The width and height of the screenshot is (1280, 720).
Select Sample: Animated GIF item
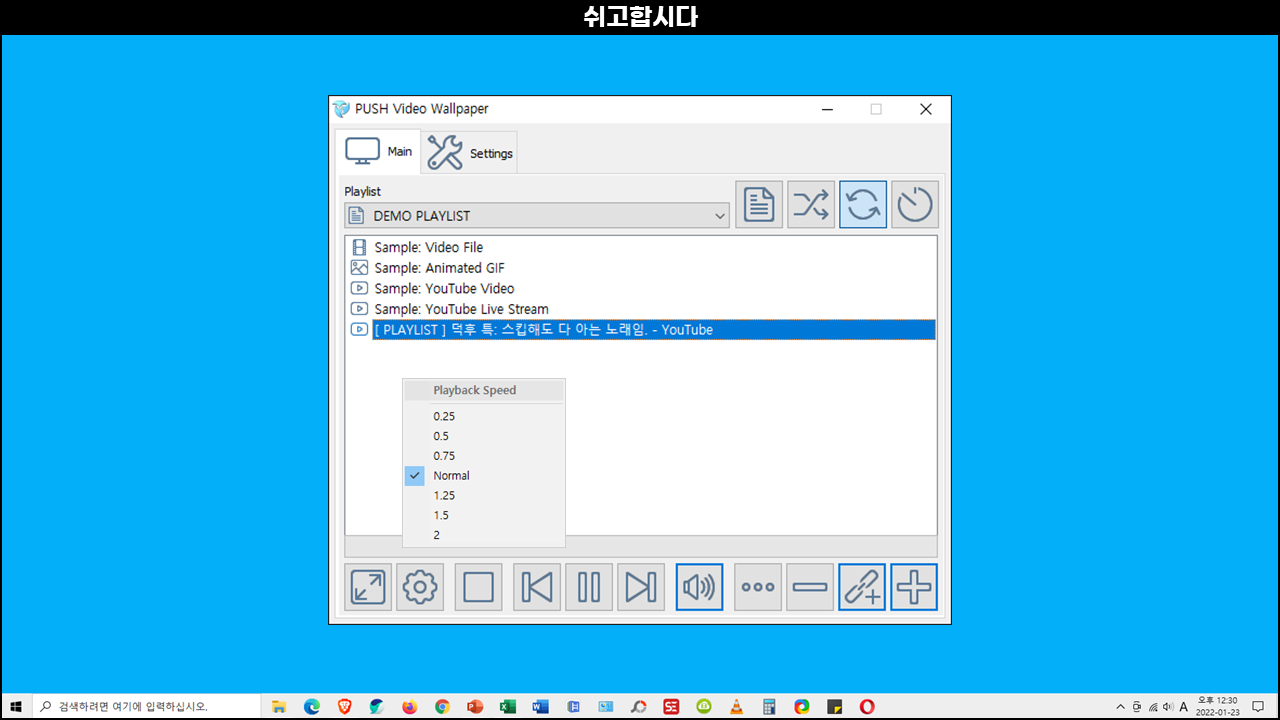(439, 268)
